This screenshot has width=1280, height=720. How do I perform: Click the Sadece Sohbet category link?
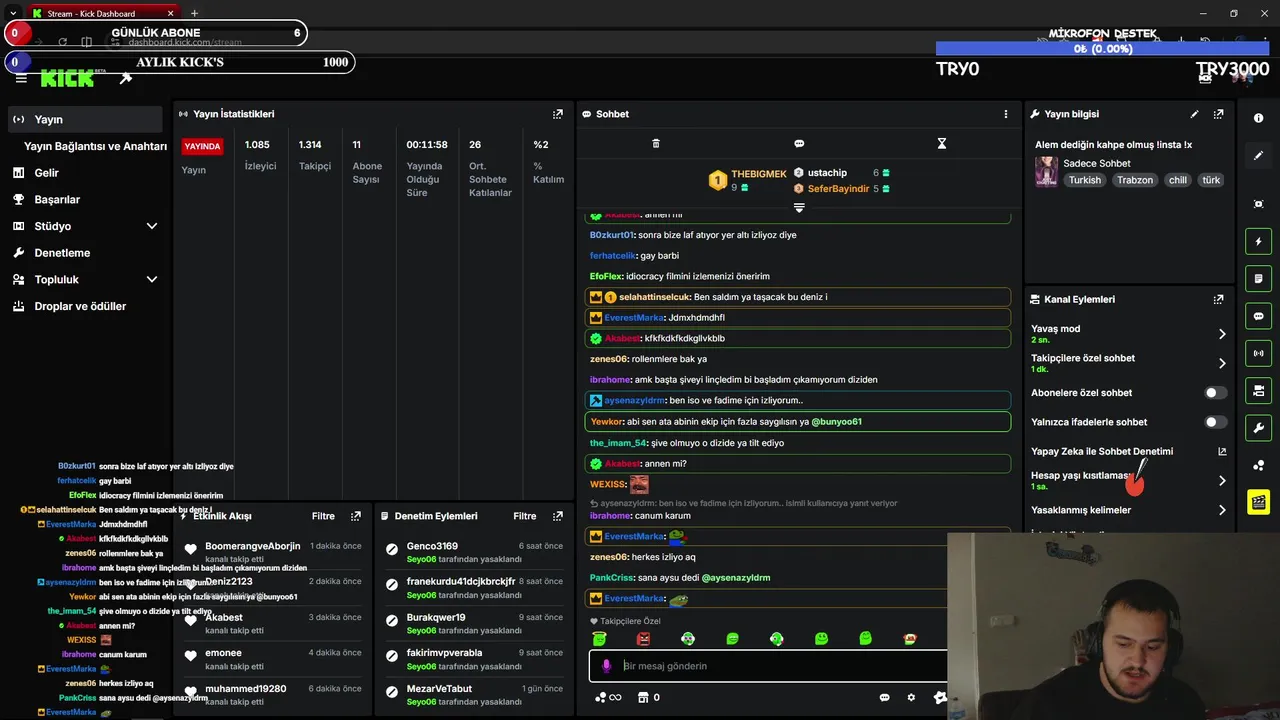1097,163
